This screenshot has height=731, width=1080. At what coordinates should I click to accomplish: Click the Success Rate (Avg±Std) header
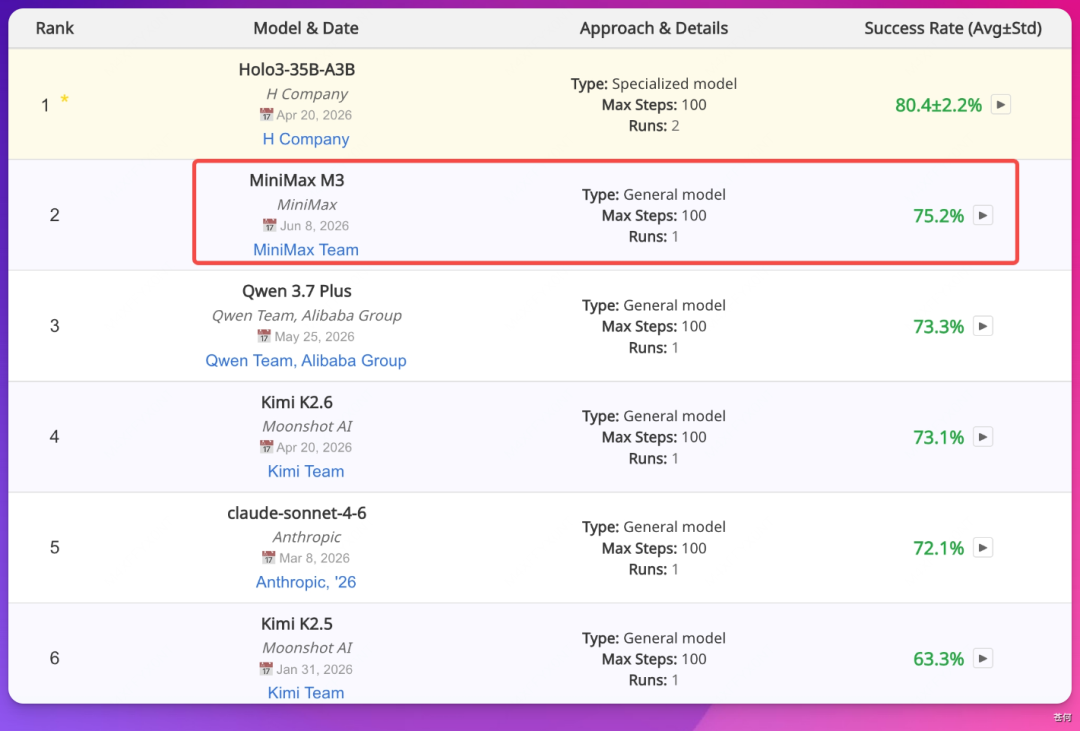[x=953, y=28]
